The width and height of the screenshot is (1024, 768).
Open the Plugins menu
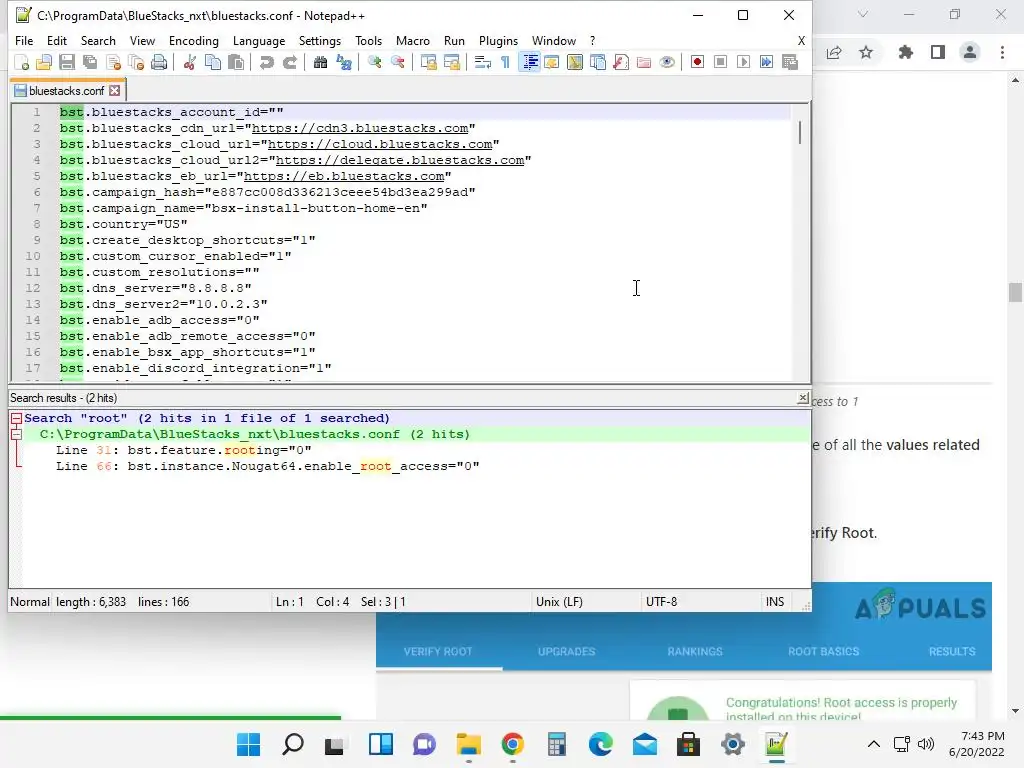498,40
